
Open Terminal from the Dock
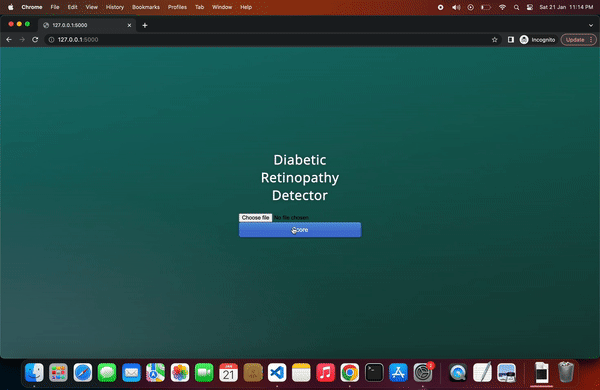374,372
